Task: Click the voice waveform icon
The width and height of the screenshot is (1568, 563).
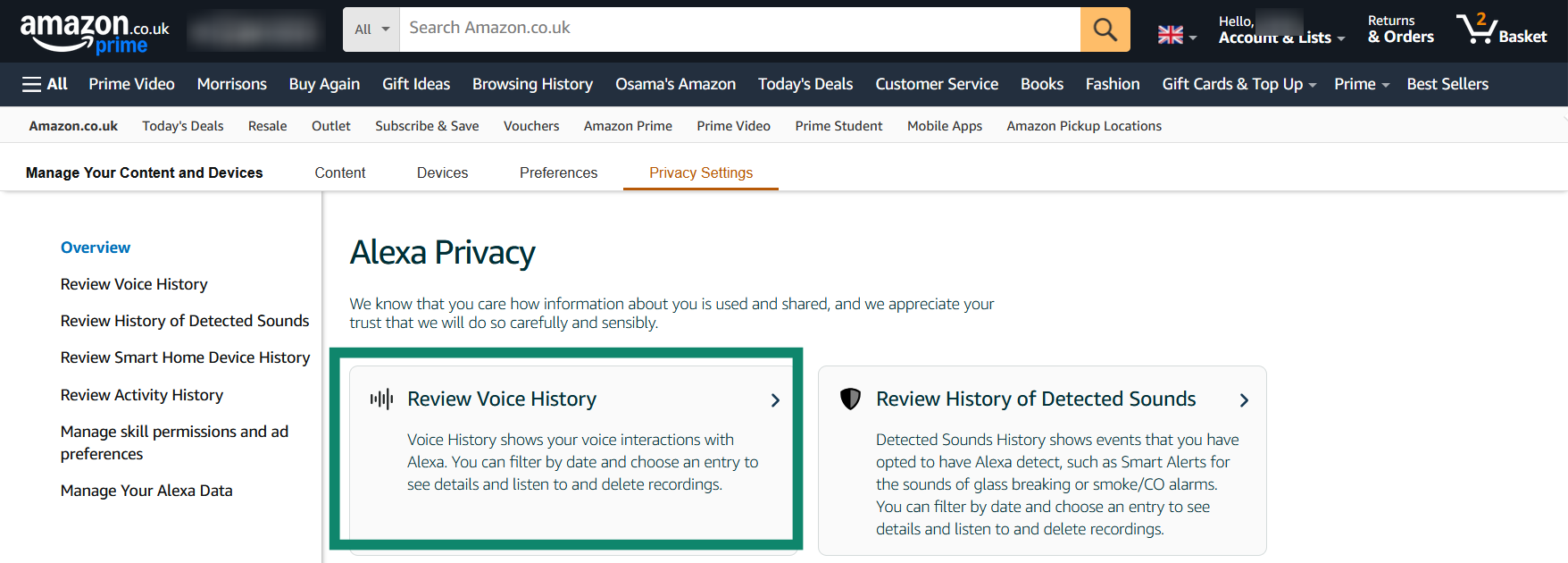Action: pyautogui.click(x=381, y=399)
